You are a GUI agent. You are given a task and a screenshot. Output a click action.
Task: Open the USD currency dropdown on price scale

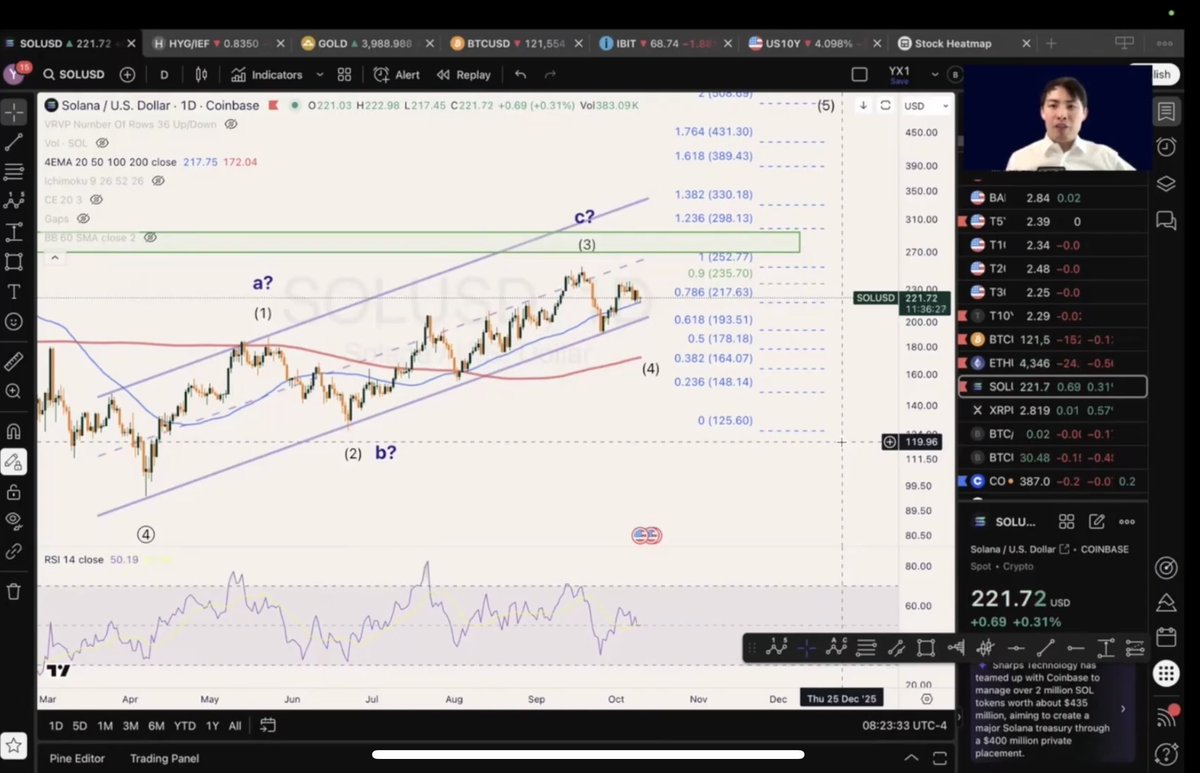click(927, 106)
